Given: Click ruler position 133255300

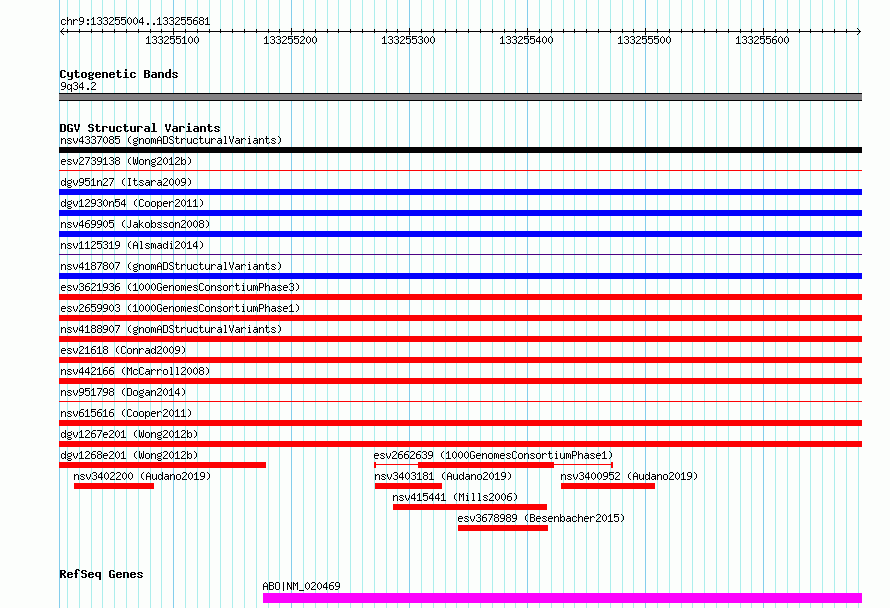Looking at the screenshot, I should [x=408, y=40].
